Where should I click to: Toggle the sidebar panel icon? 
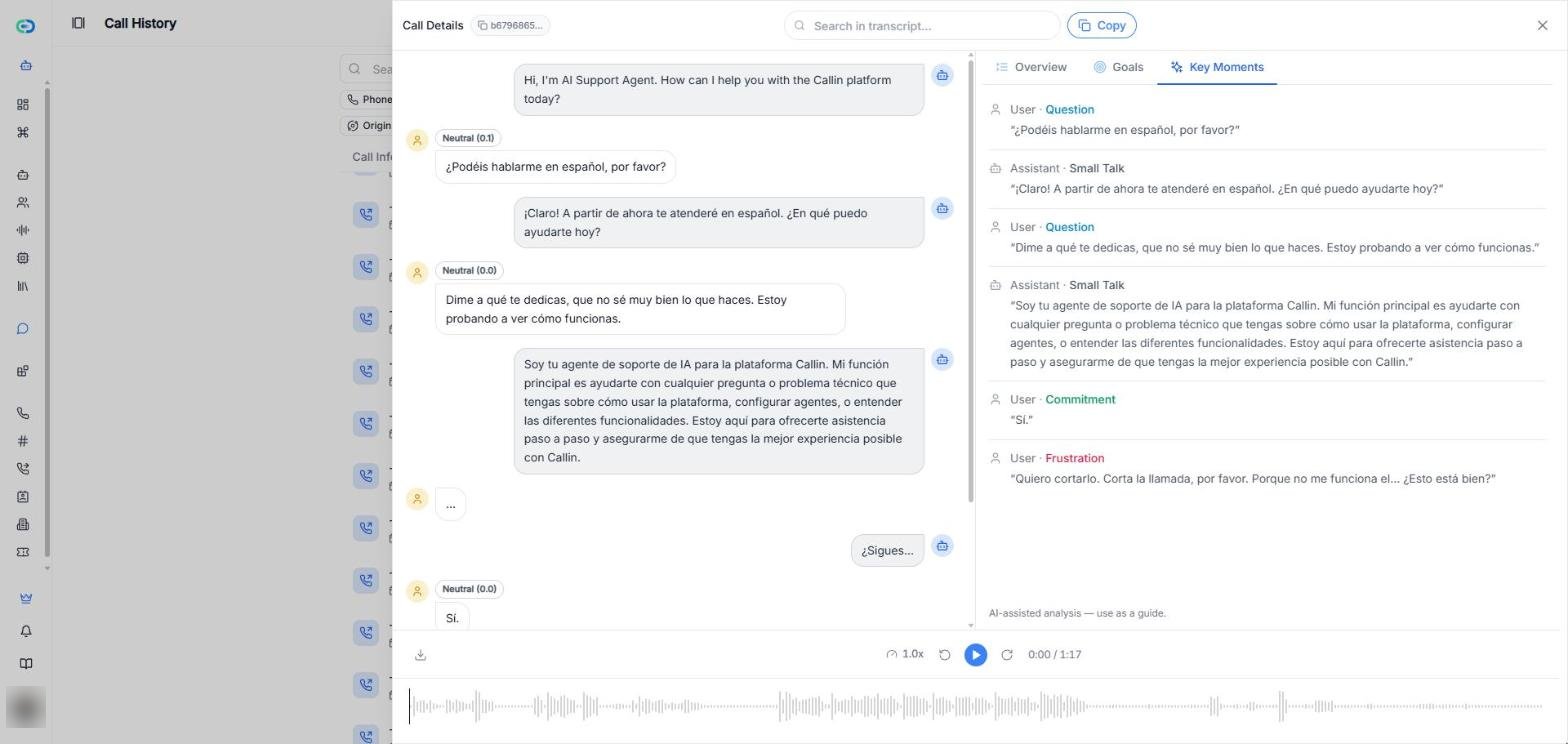click(78, 23)
